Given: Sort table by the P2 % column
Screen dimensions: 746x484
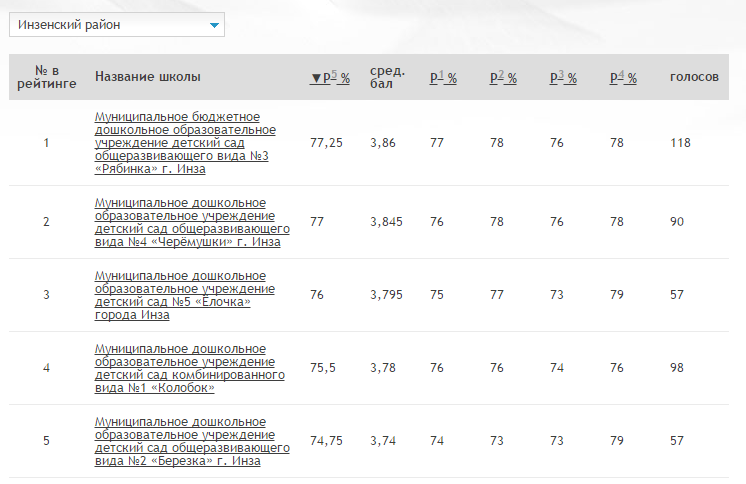Looking at the screenshot, I should (503, 77).
